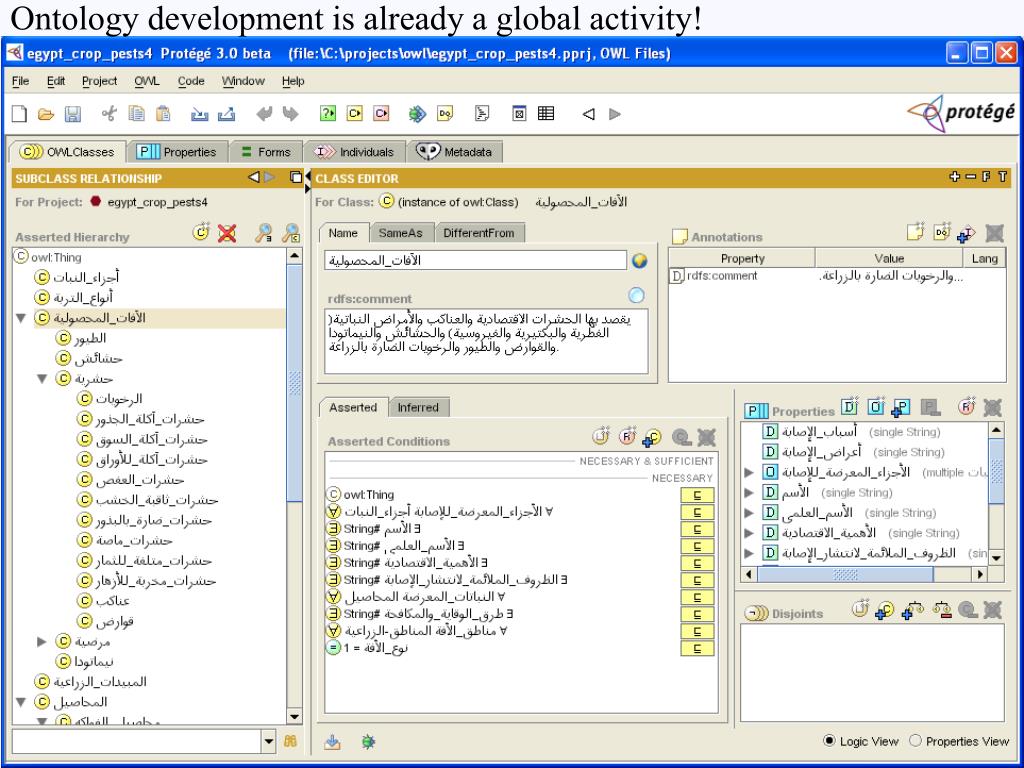This screenshot has width=1024, height=768.
Task: Open a project using the folder icon
Action: coord(46,114)
